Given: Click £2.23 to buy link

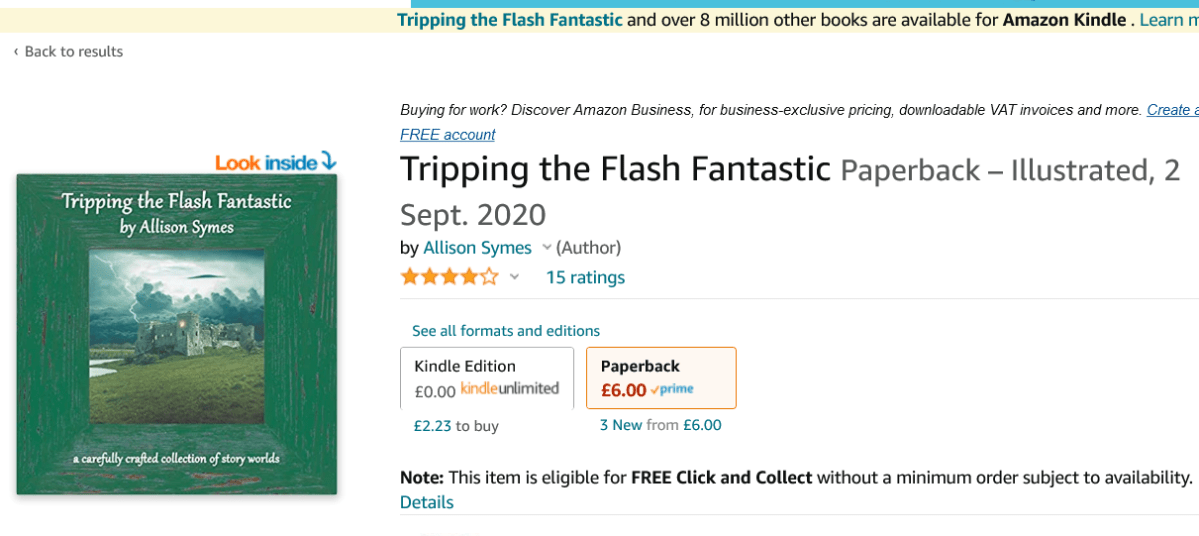Looking at the screenshot, I should [x=456, y=426].
